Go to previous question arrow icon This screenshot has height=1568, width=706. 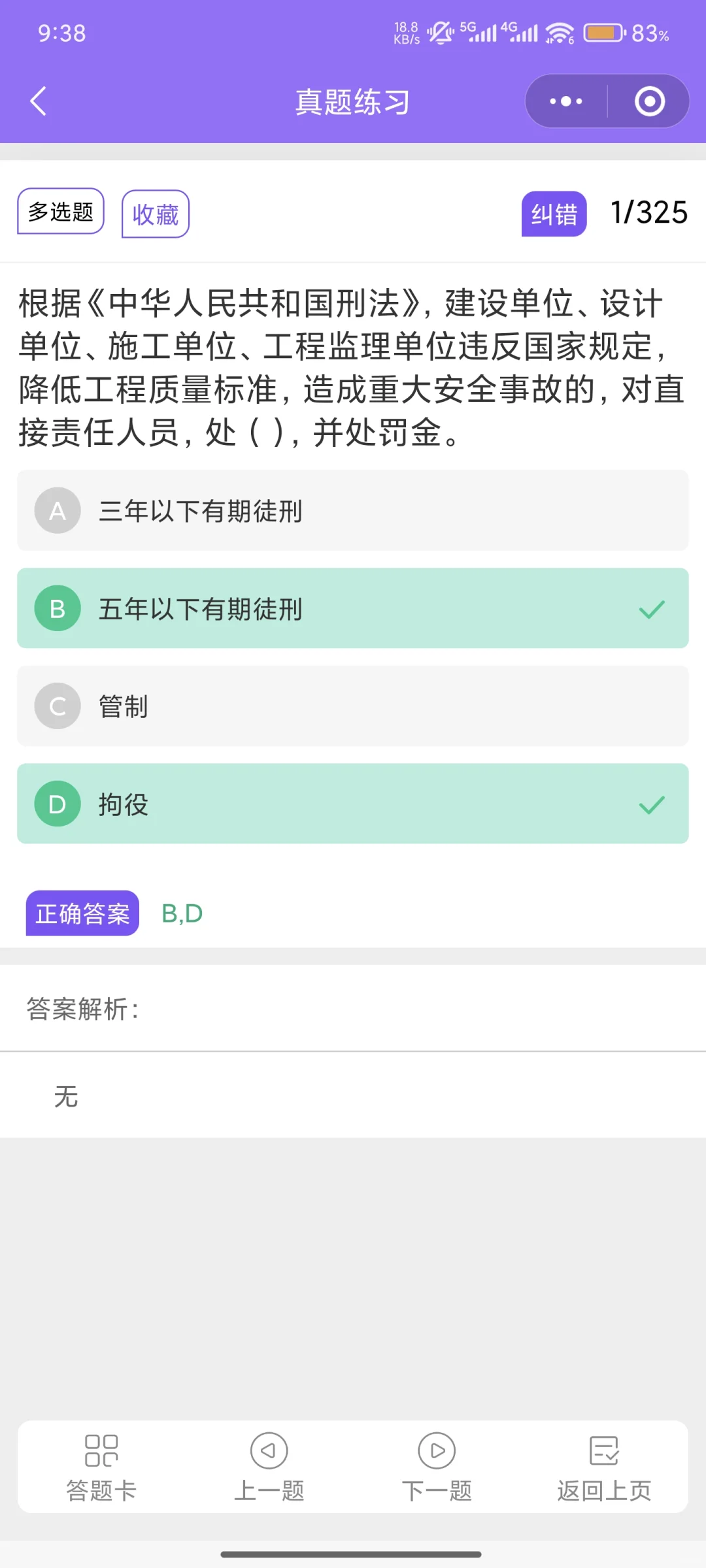tap(269, 1450)
